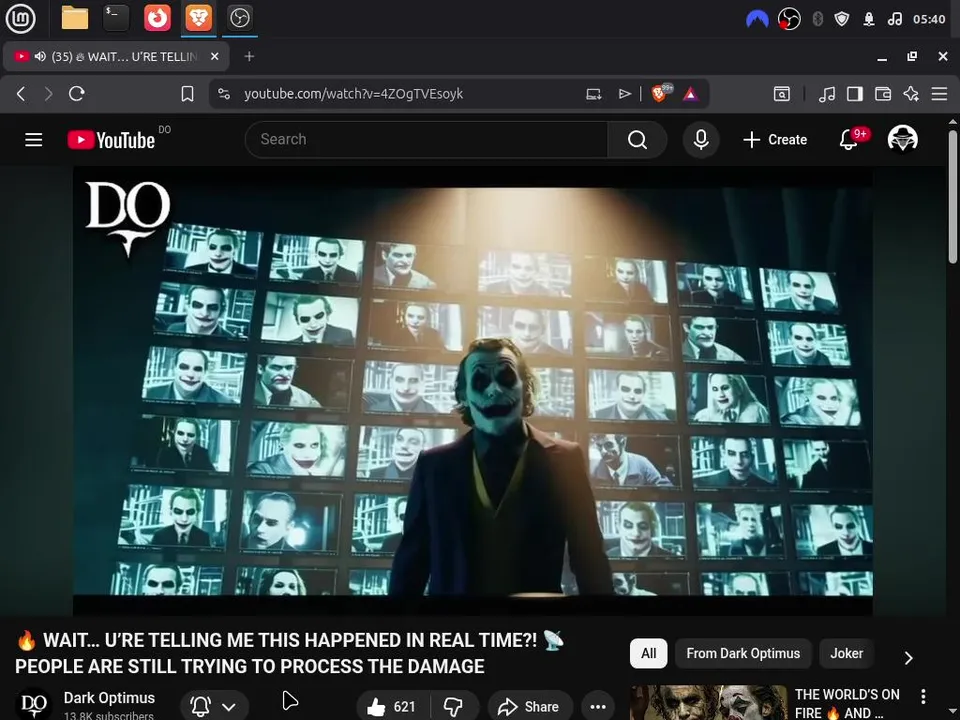Mute the tab via its speaker icon

coord(40,56)
